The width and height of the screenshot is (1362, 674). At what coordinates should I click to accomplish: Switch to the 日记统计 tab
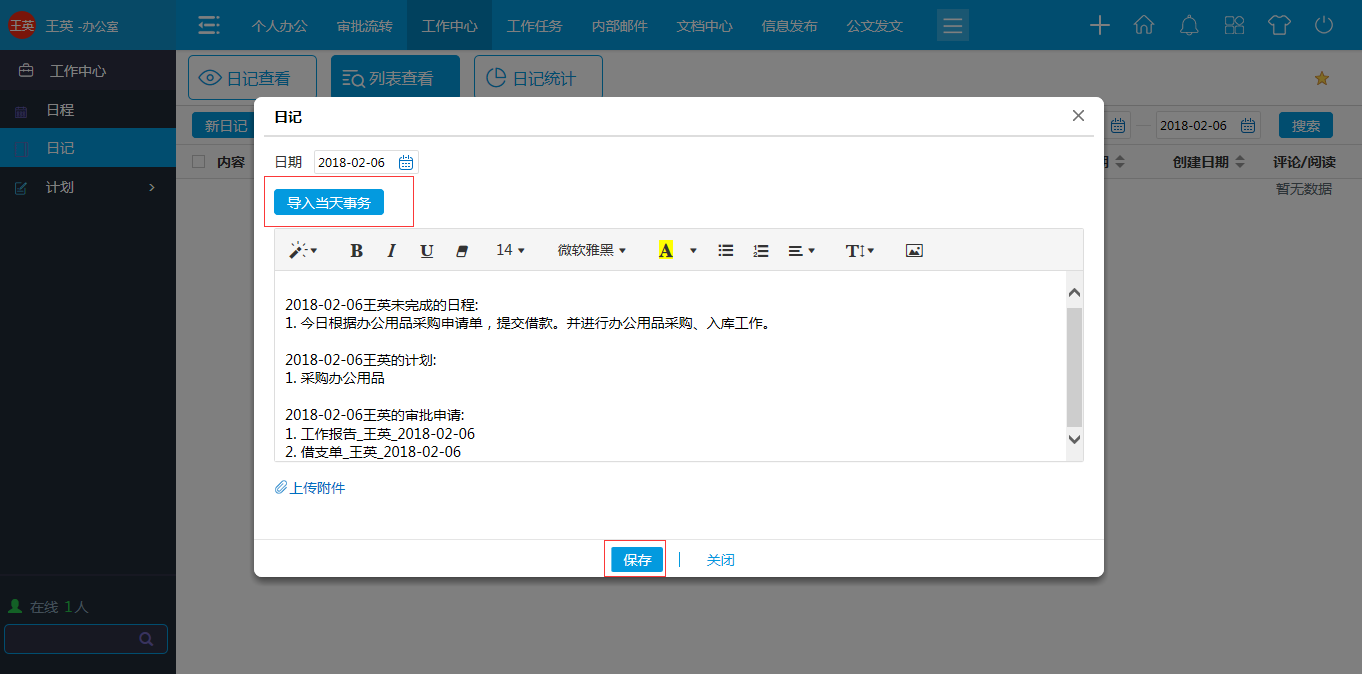click(x=538, y=78)
